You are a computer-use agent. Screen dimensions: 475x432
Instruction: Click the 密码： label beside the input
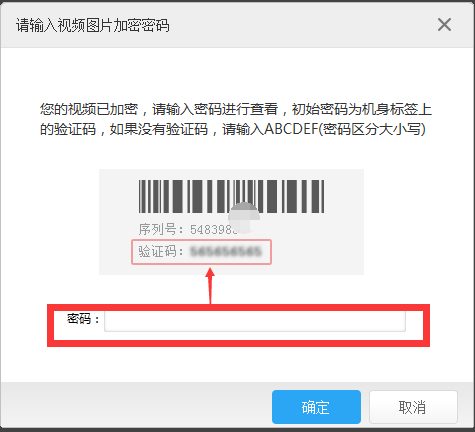coord(83,319)
